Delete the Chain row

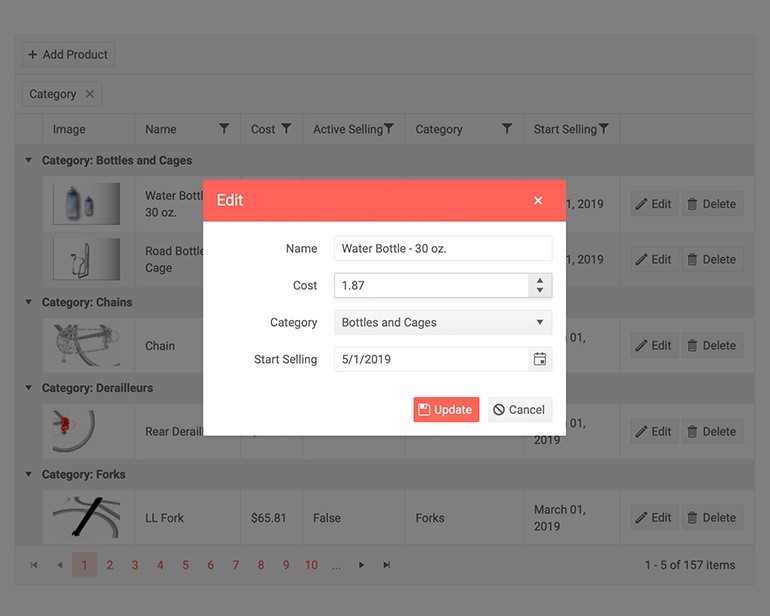(712, 345)
